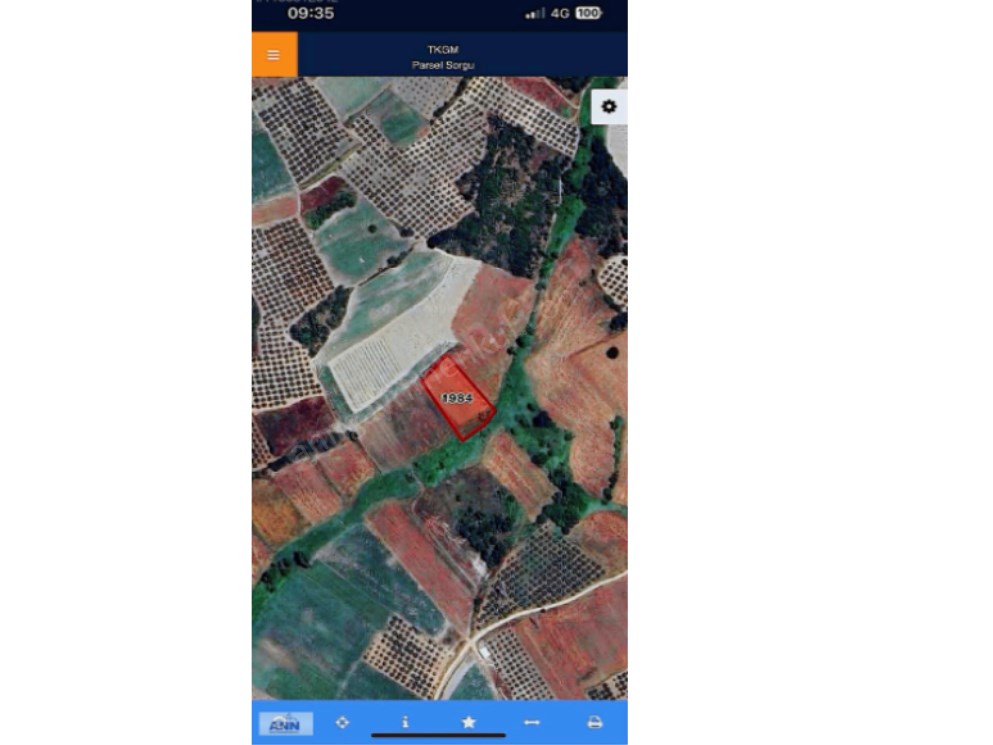Click the TKGM header title
Viewport: 993px width, 745px height.
point(443,49)
